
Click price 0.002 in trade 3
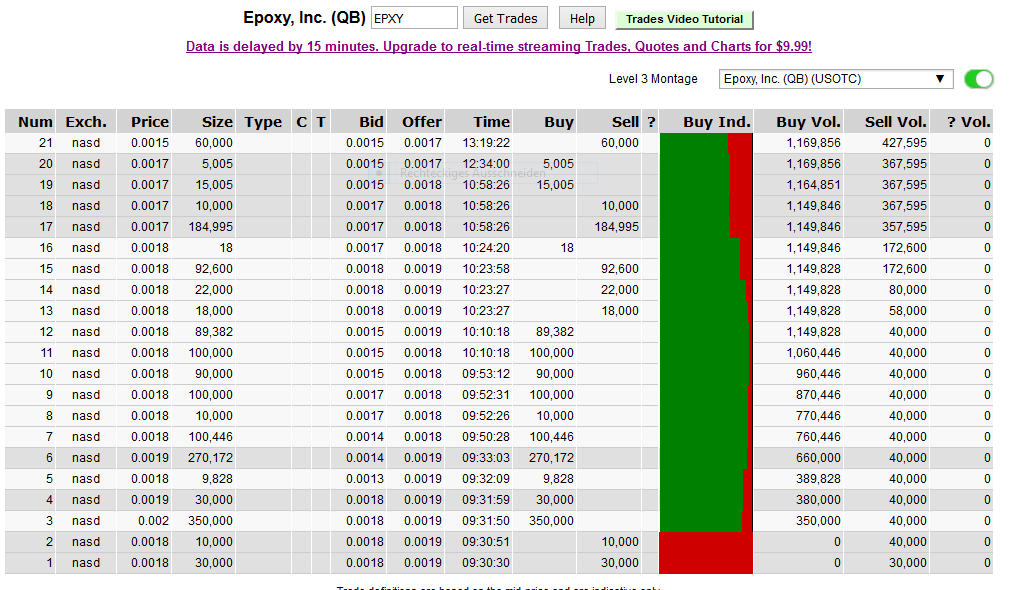pyautogui.click(x=153, y=520)
